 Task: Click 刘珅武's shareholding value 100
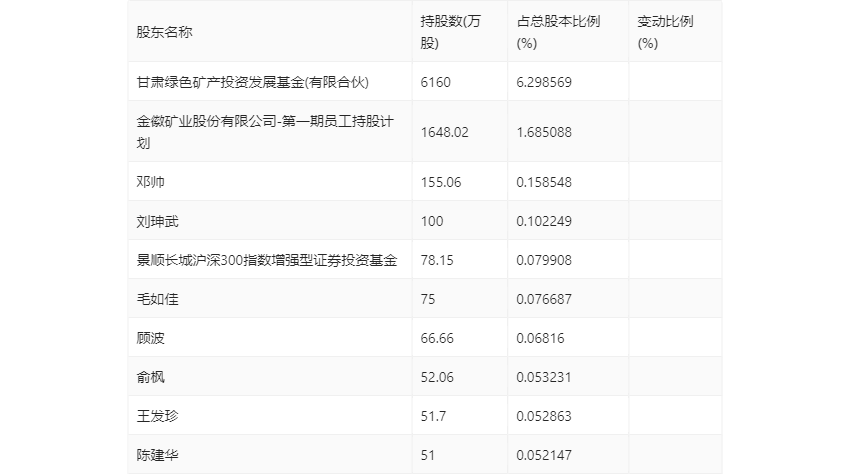tap(432, 221)
